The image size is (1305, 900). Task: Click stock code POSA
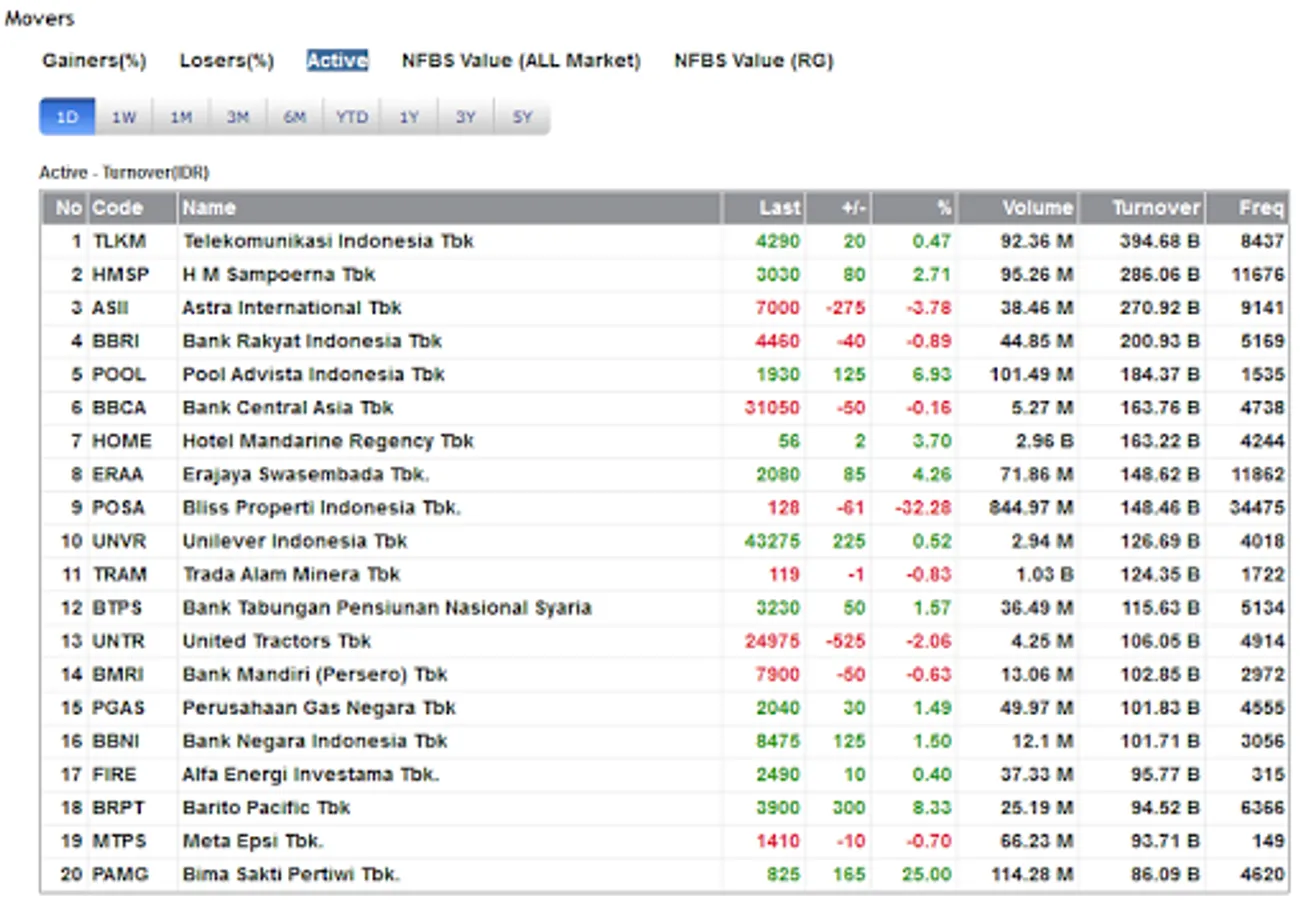pyautogui.click(x=119, y=508)
